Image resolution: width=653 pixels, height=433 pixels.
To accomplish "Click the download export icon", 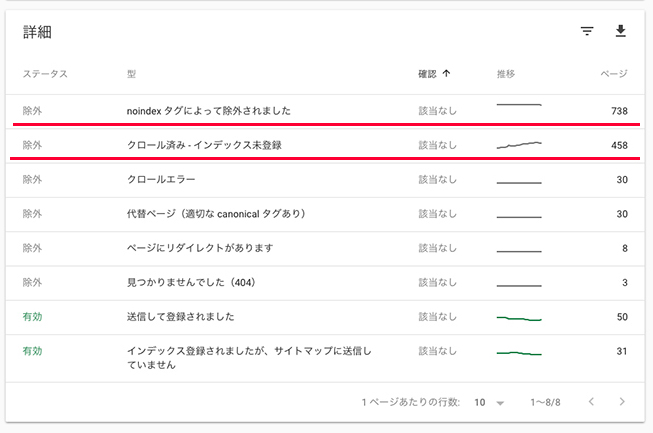I will click(x=620, y=31).
